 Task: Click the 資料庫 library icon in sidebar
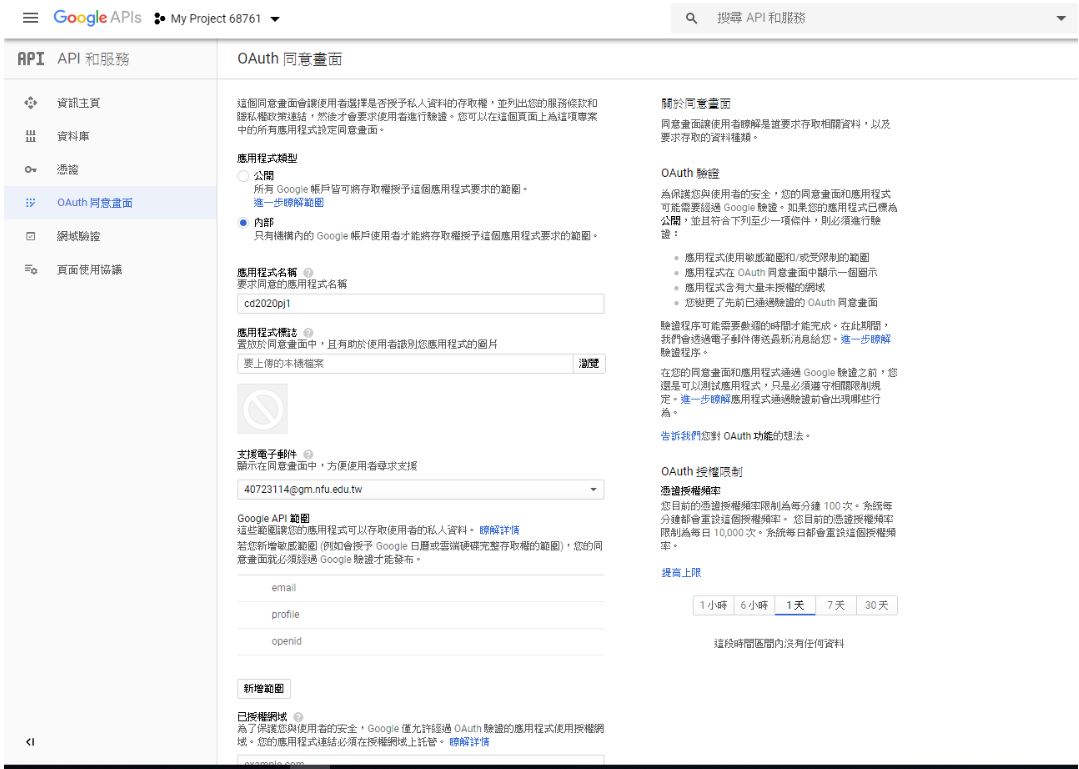(29, 136)
